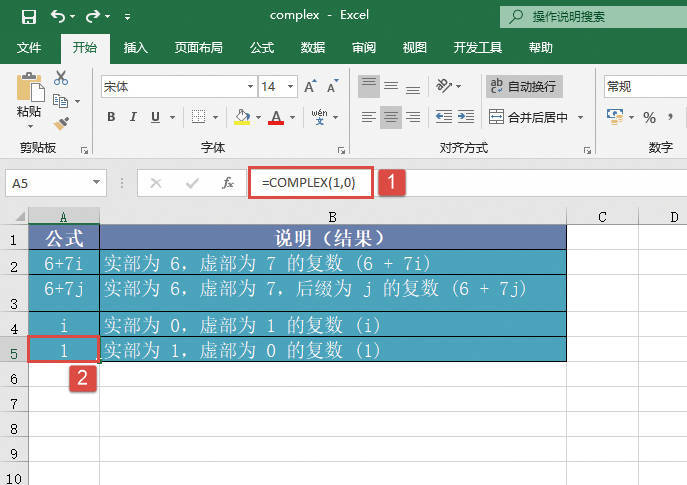
Task: Toggle the 自动换行 wrap text button
Action: [524, 87]
